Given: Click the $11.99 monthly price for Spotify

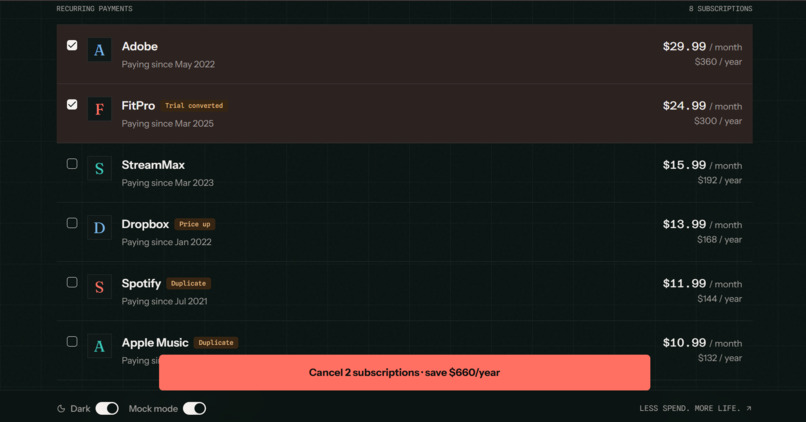Looking at the screenshot, I should pos(684,283).
